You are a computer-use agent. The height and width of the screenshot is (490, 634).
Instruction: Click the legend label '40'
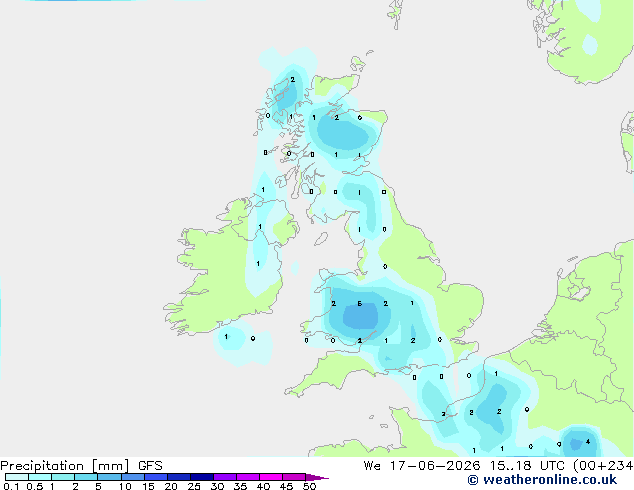(x=263, y=486)
